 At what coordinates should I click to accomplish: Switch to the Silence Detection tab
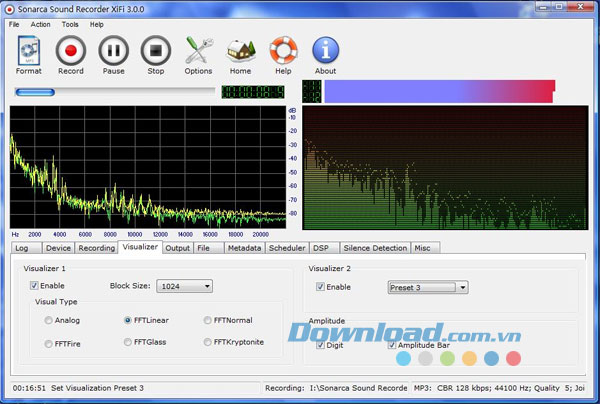point(375,248)
